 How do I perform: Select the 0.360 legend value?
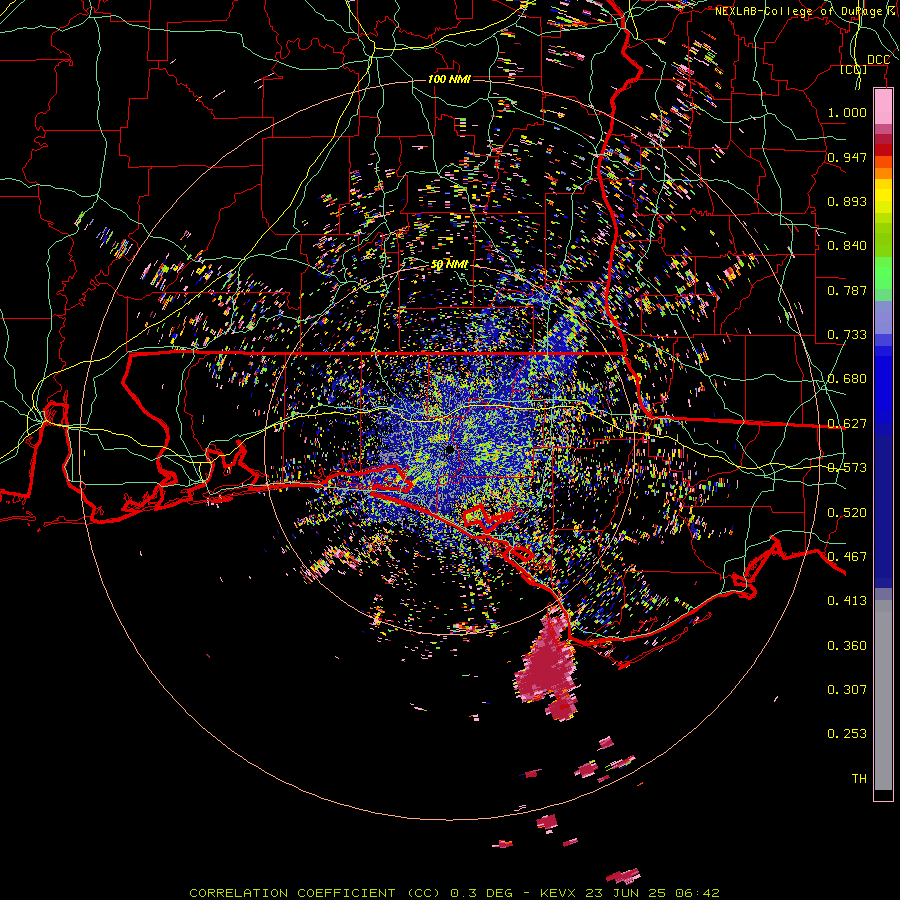point(847,646)
